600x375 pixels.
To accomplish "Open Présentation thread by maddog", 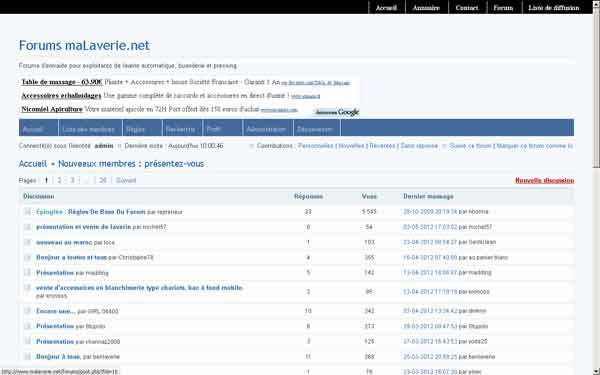I will (55, 273).
